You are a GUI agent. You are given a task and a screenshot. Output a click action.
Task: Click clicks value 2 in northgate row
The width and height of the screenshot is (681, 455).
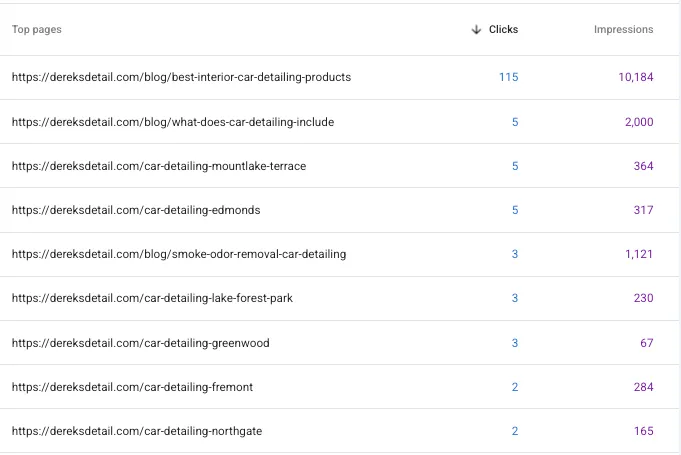[515, 431]
